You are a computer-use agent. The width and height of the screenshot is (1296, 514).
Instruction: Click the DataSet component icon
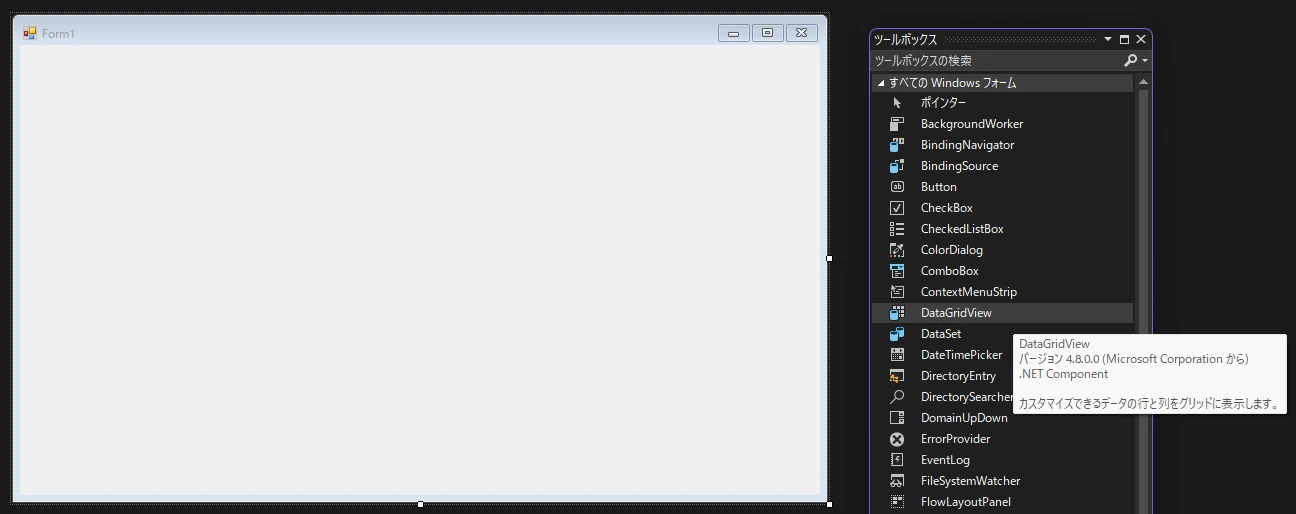point(897,334)
